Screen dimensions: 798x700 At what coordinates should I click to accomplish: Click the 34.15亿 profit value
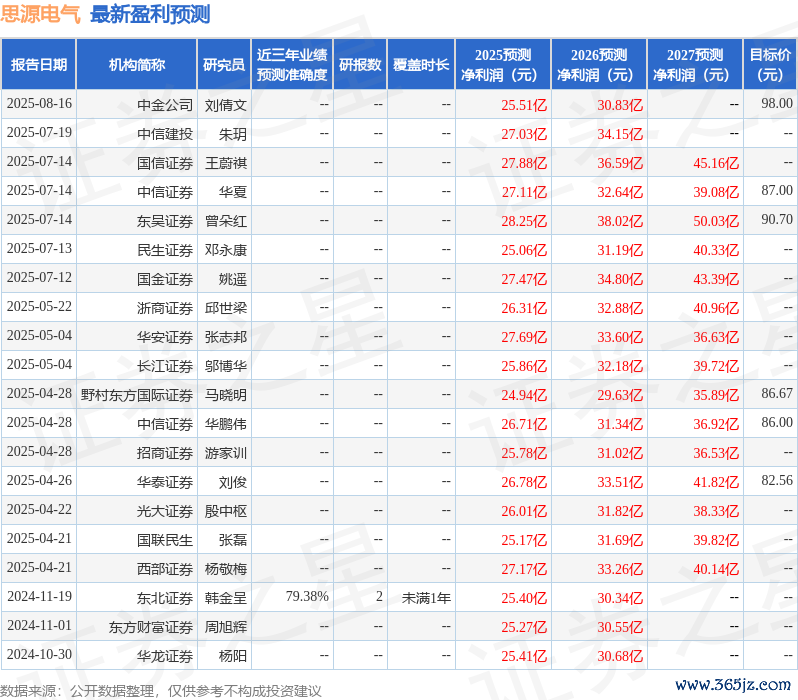620,134
